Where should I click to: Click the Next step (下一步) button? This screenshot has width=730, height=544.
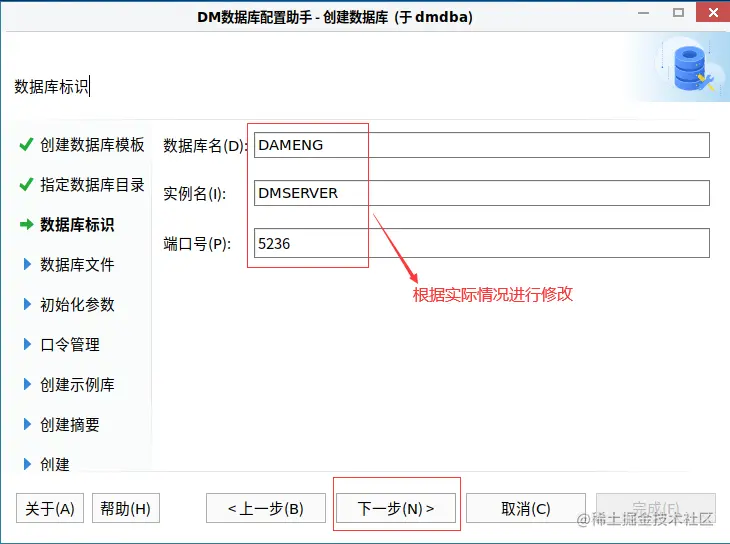[396, 508]
